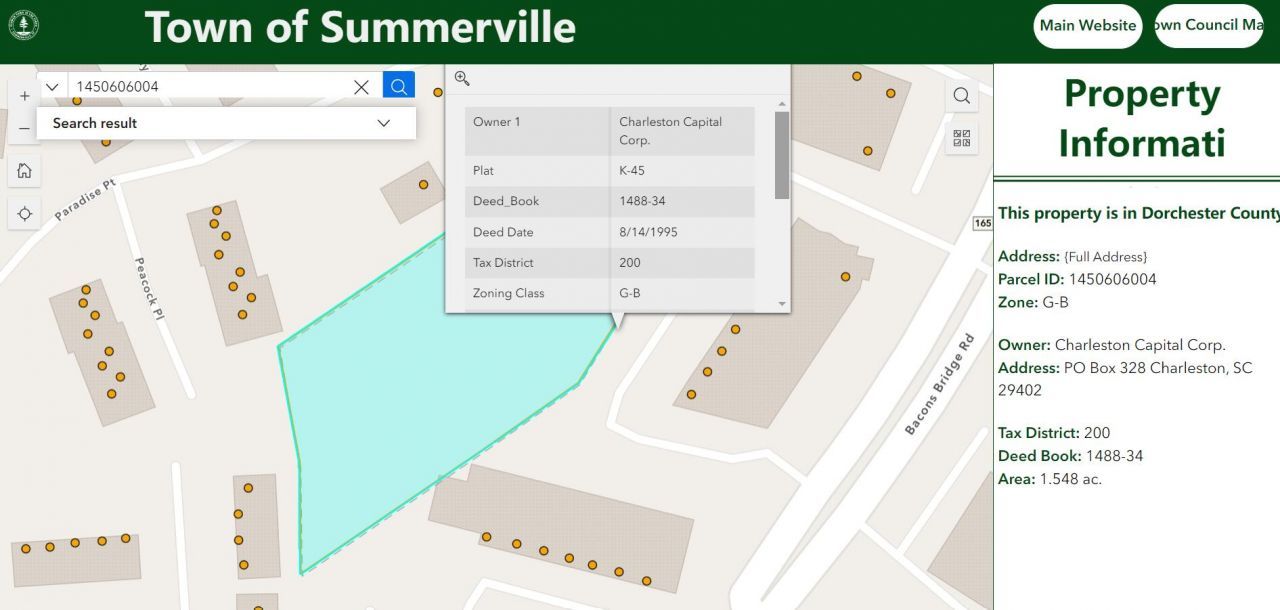Open the Main Website link
The height and width of the screenshot is (610, 1280).
click(x=1087, y=26)
